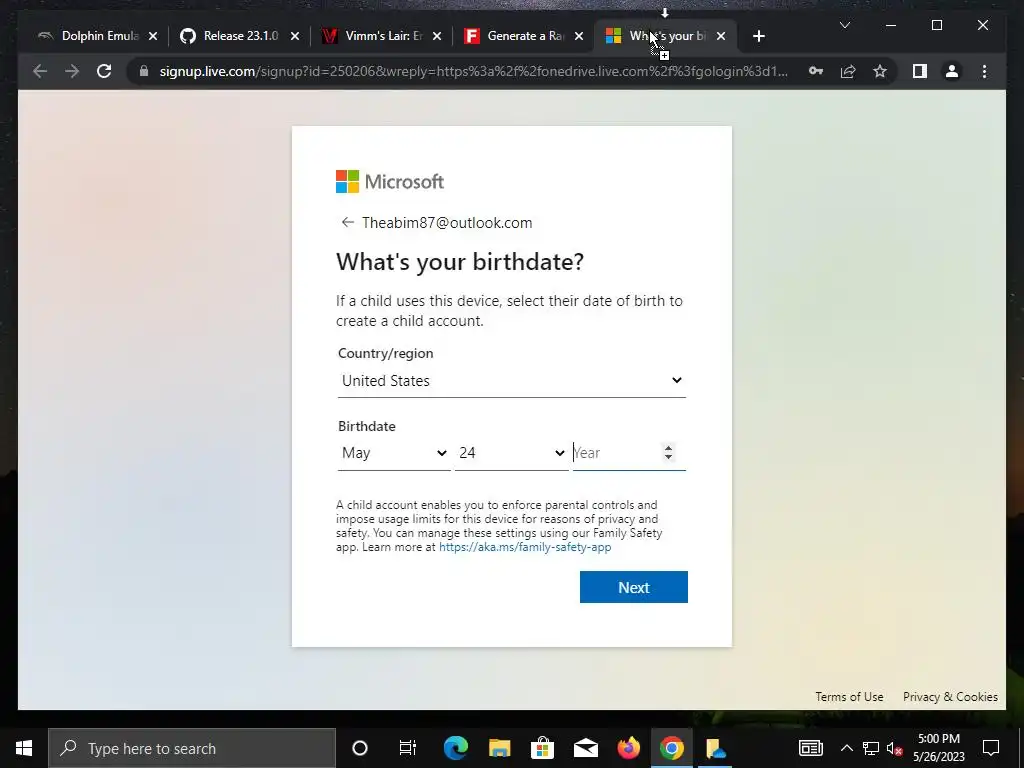
Task: Reload the signup page
Action: coord(104,71)
